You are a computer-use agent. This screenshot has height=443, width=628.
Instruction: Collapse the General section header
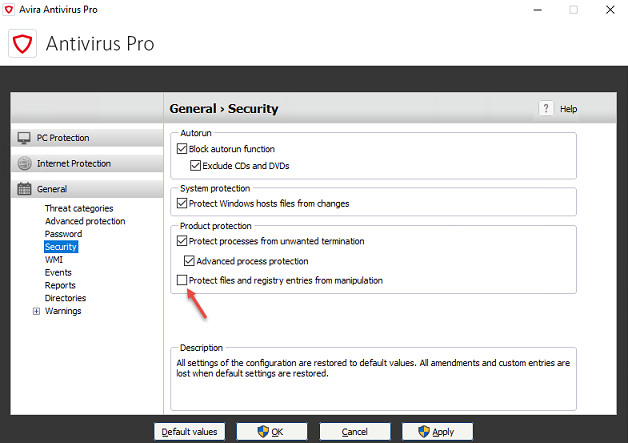87,189
